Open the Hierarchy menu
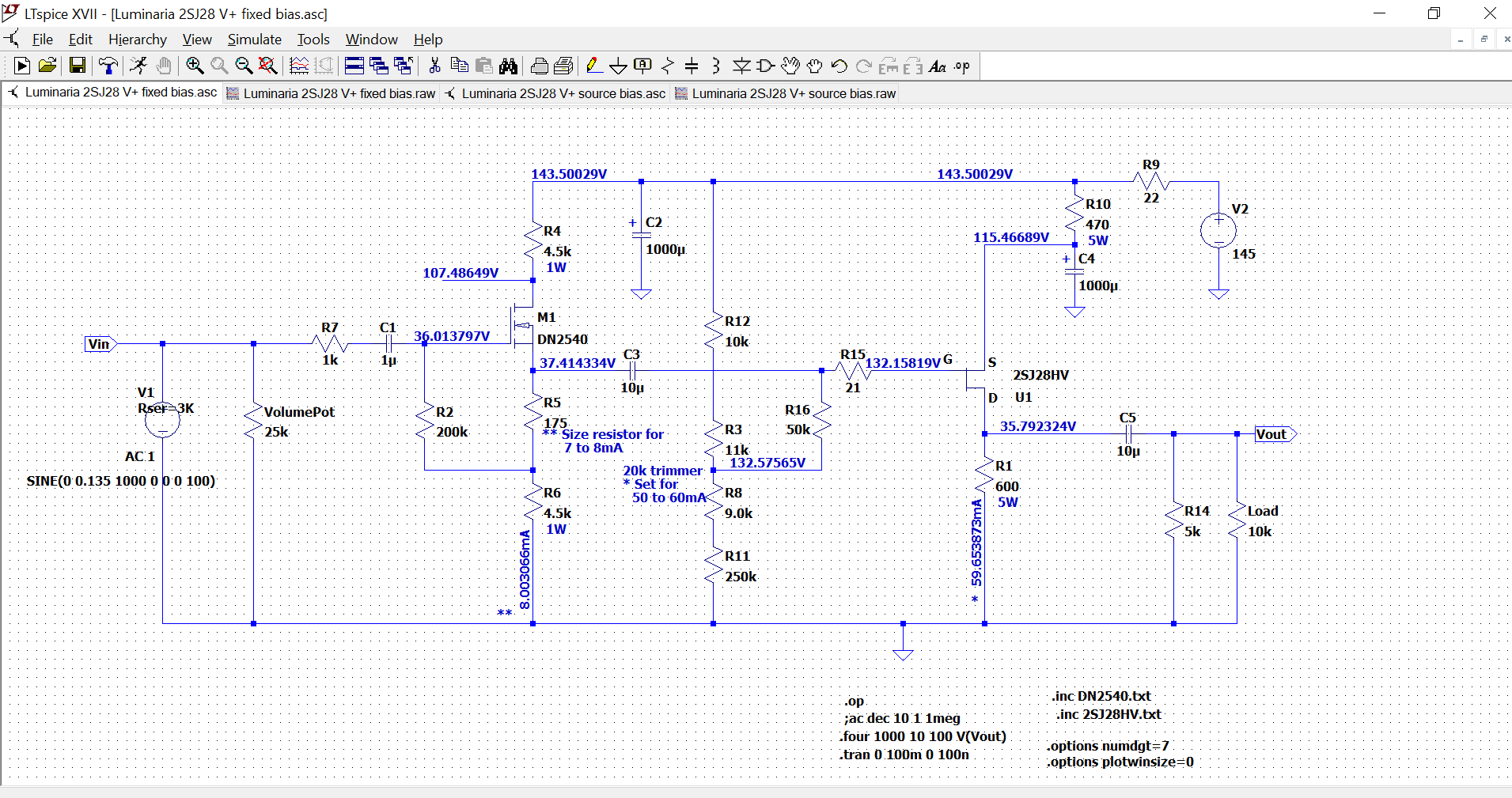The height and width of the screenshot is (798, 1512). [138, 40]
